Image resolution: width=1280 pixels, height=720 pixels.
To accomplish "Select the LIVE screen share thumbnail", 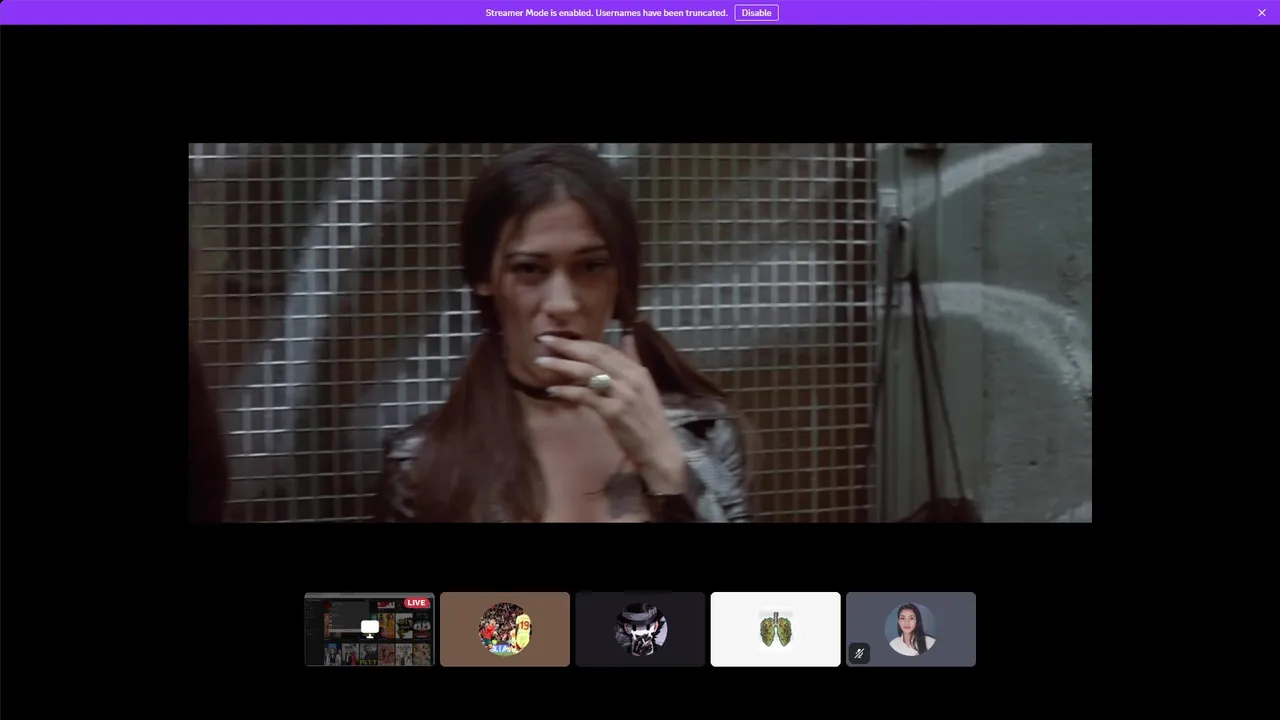I will (370, 629).
